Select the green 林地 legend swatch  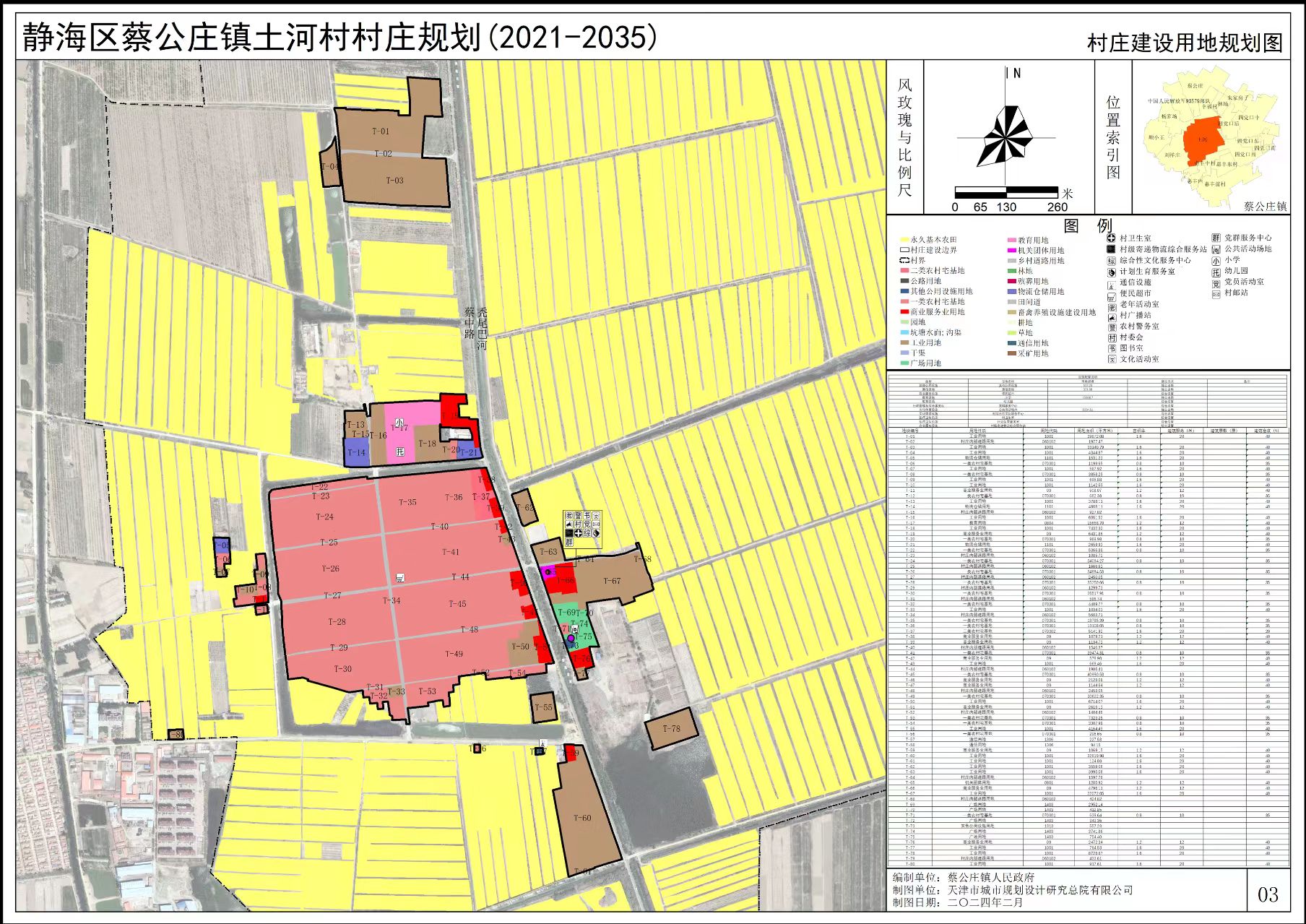(x=1012, y=272)
